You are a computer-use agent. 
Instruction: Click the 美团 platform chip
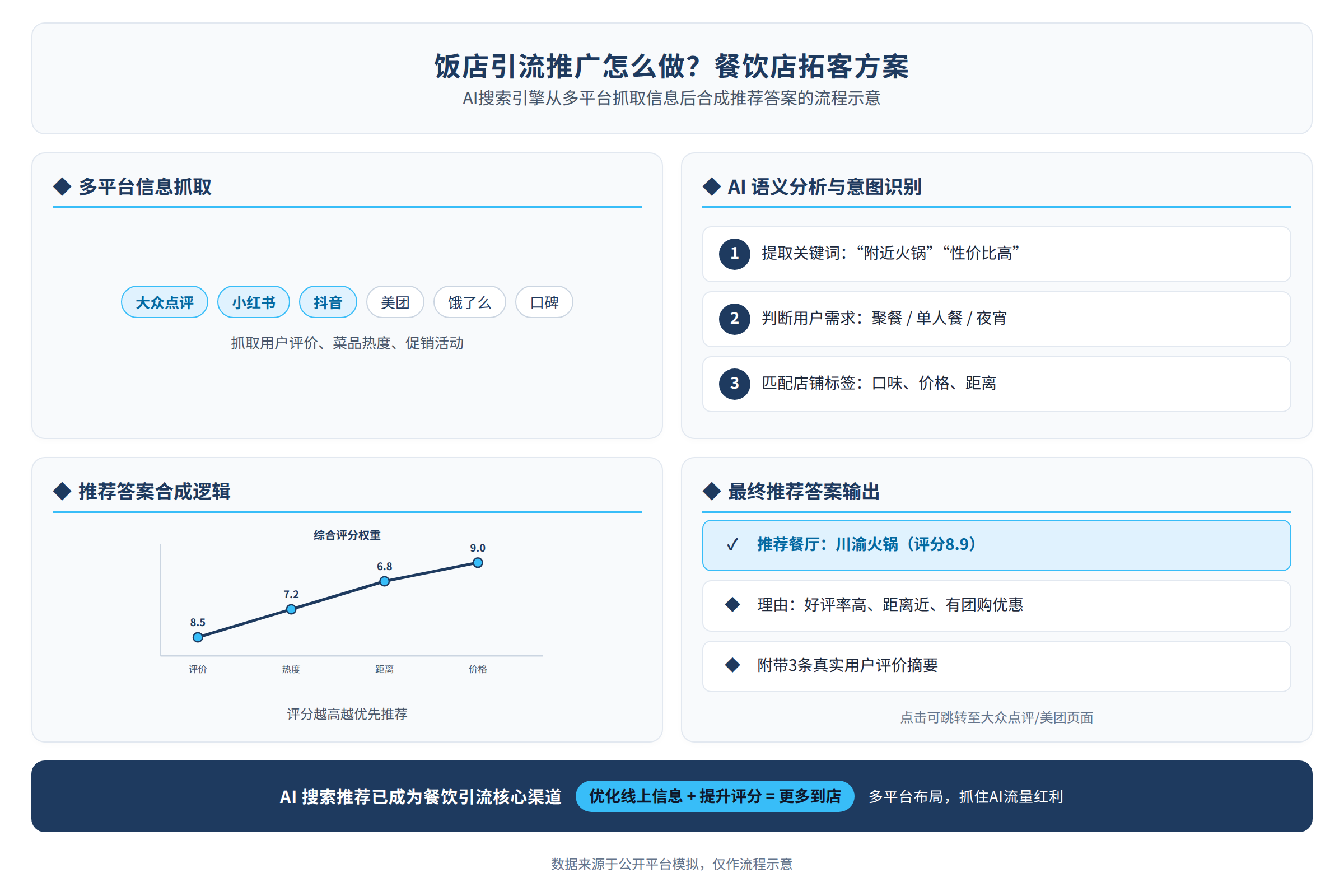pos(395,302)
